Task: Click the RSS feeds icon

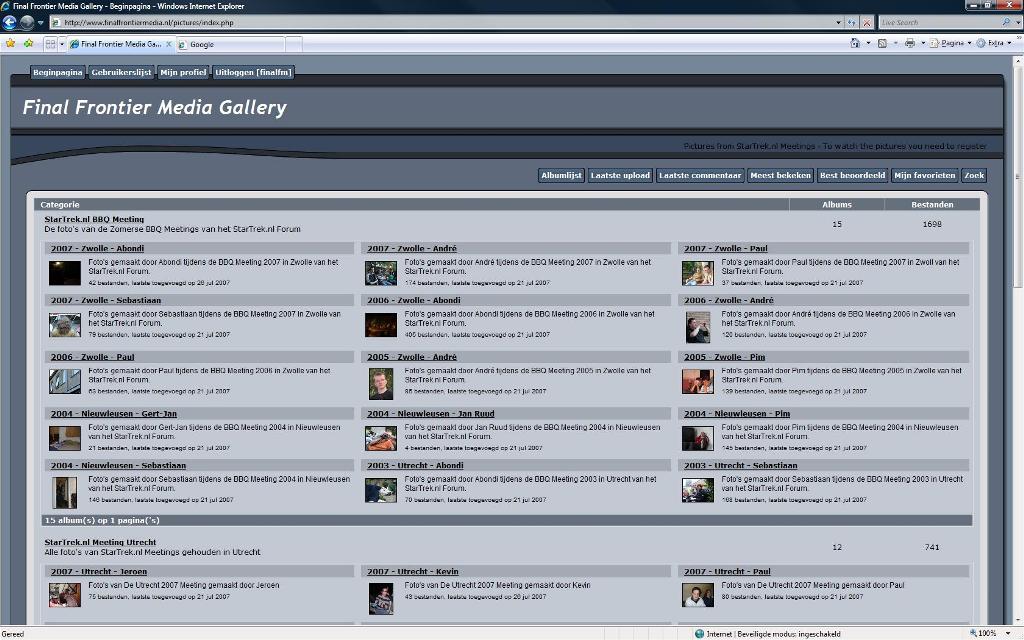Action: pos(882,43)
